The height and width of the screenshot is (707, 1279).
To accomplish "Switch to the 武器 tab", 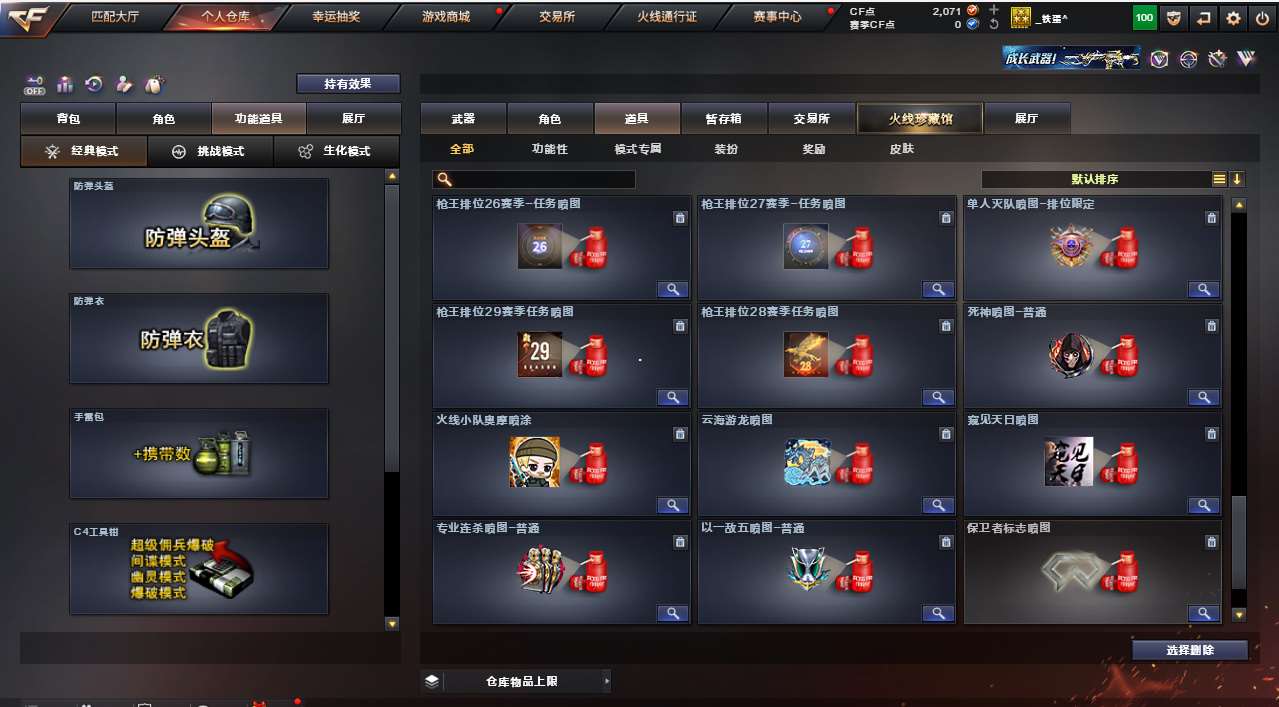I will (463, 118).
